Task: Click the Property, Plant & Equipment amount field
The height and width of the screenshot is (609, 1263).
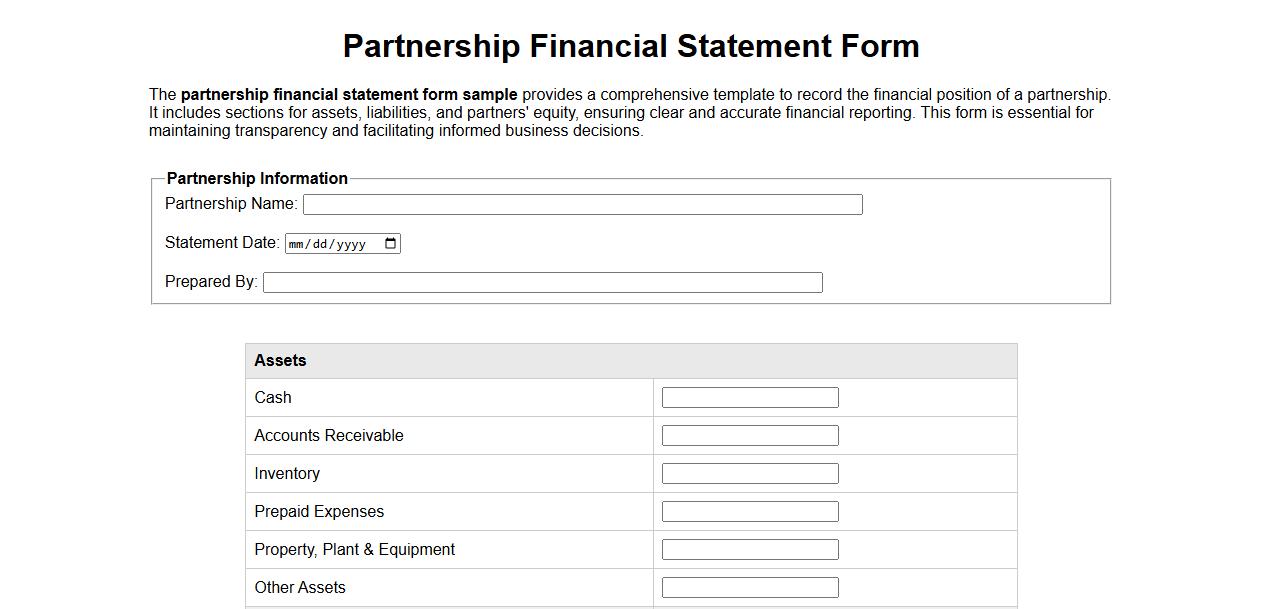Action: point(749,549)
